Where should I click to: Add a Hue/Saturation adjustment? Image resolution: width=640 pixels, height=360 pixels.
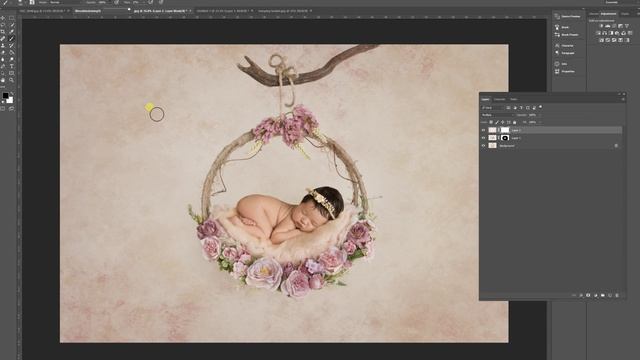pyautogui.click(x=598, y=33)
